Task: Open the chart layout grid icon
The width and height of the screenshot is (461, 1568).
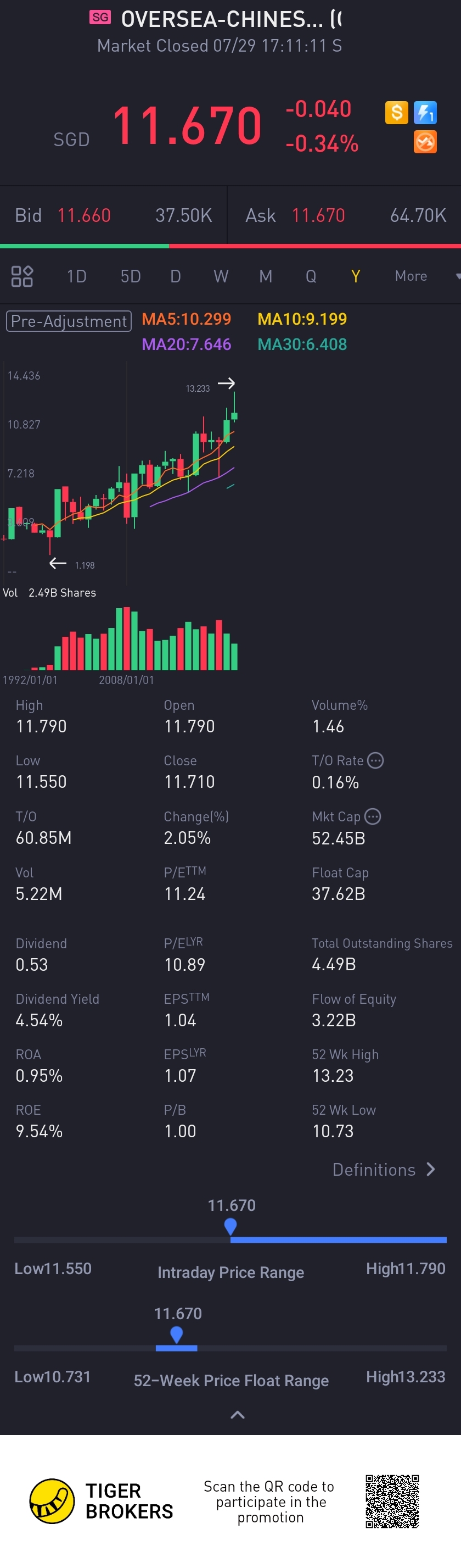Action: pyautogui.click(x=22, y=276)
